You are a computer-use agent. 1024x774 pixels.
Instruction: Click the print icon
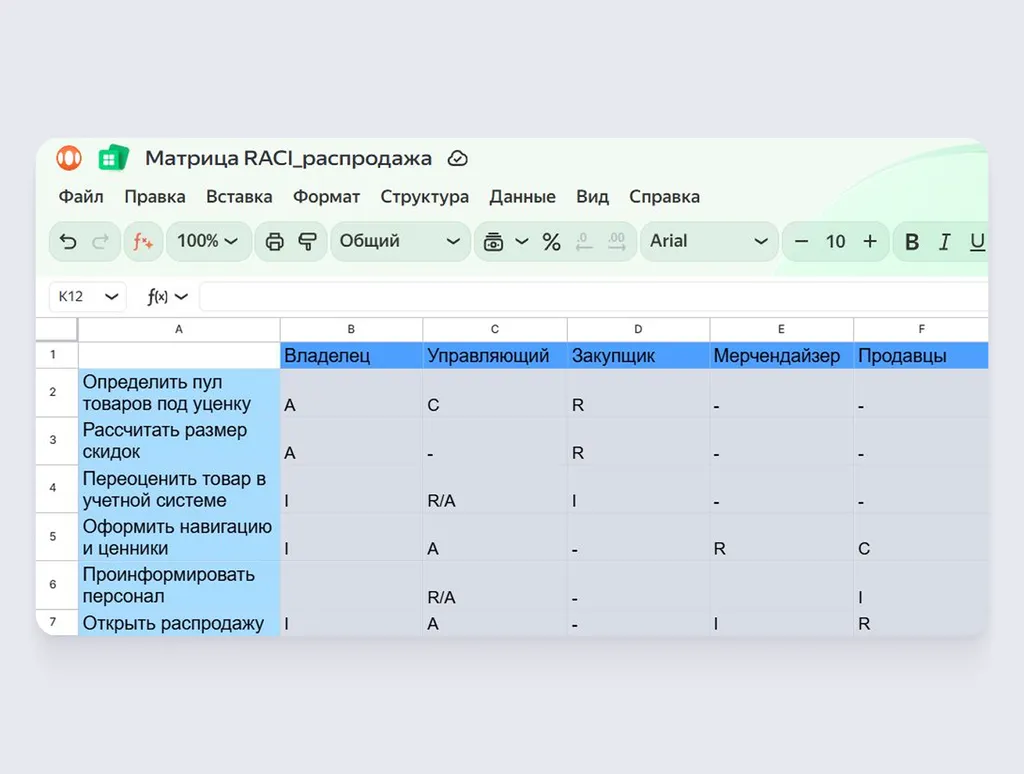[x=274, y=242]
